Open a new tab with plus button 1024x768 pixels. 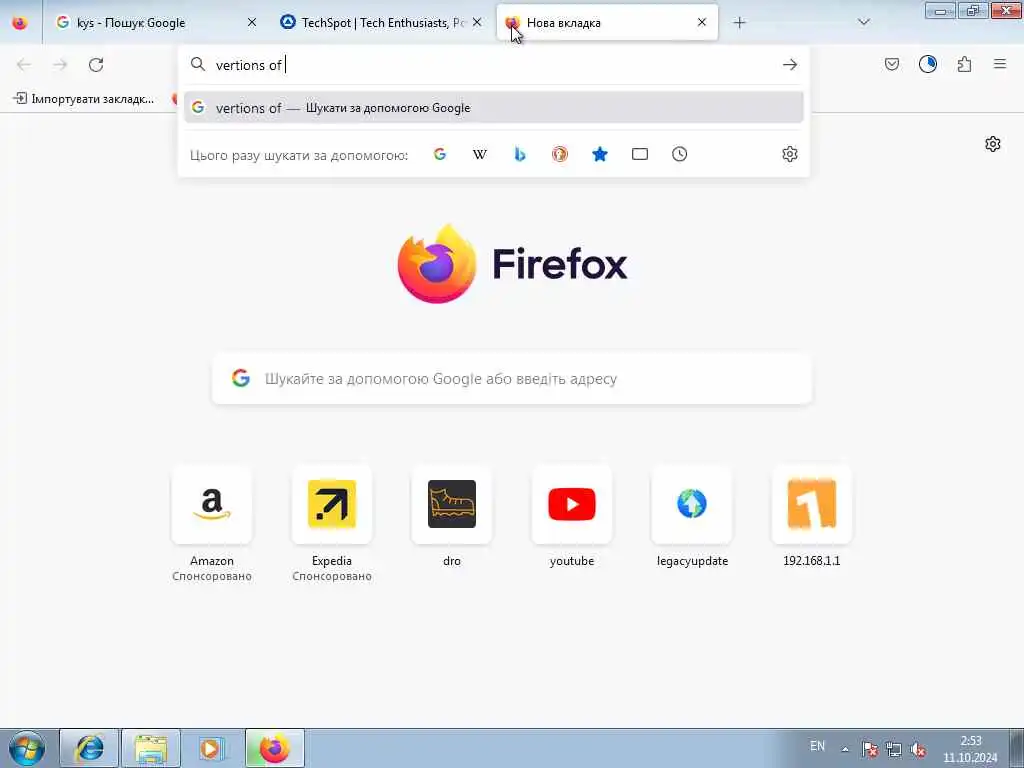[x=739, y=23]
